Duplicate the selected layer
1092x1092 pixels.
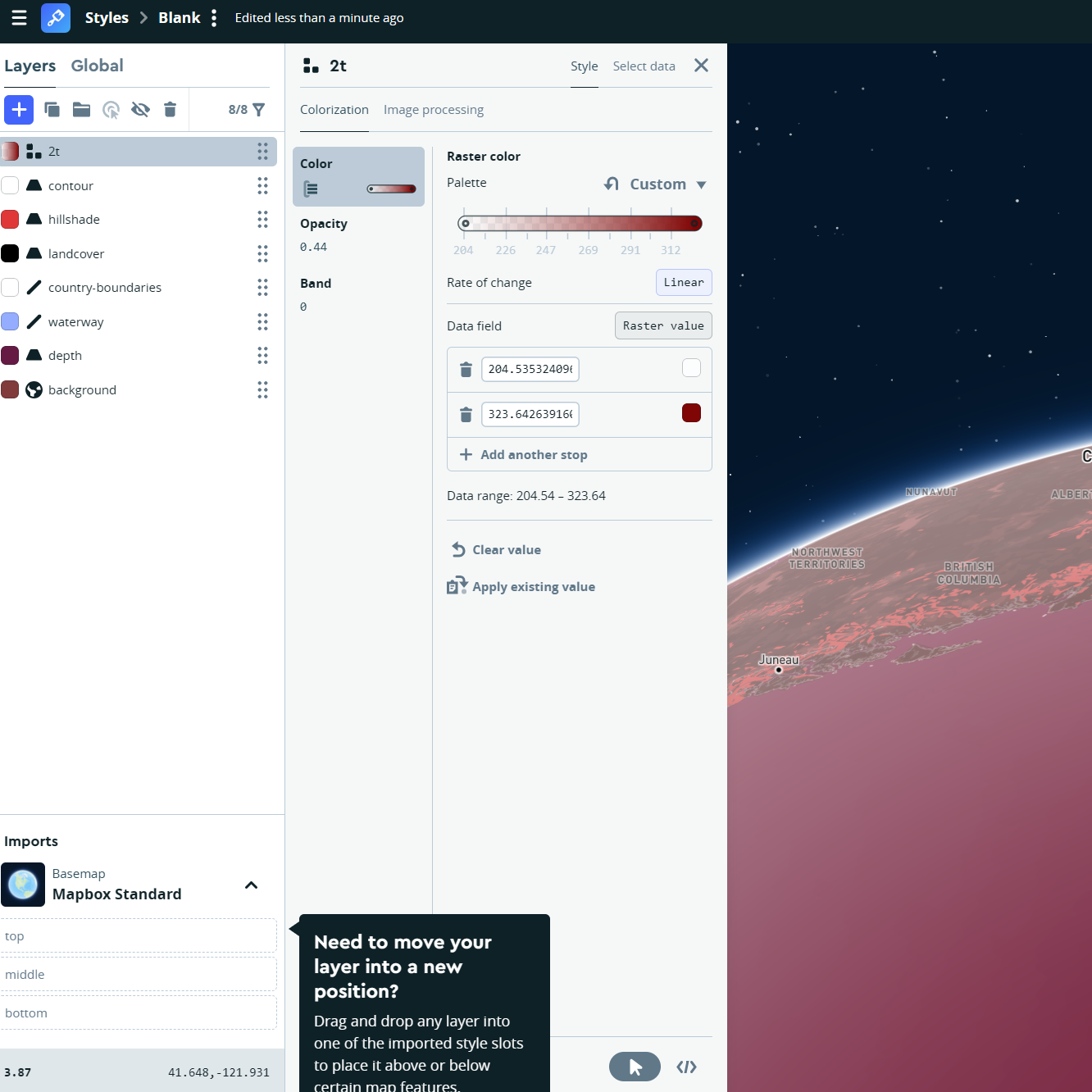coord(52,109)
